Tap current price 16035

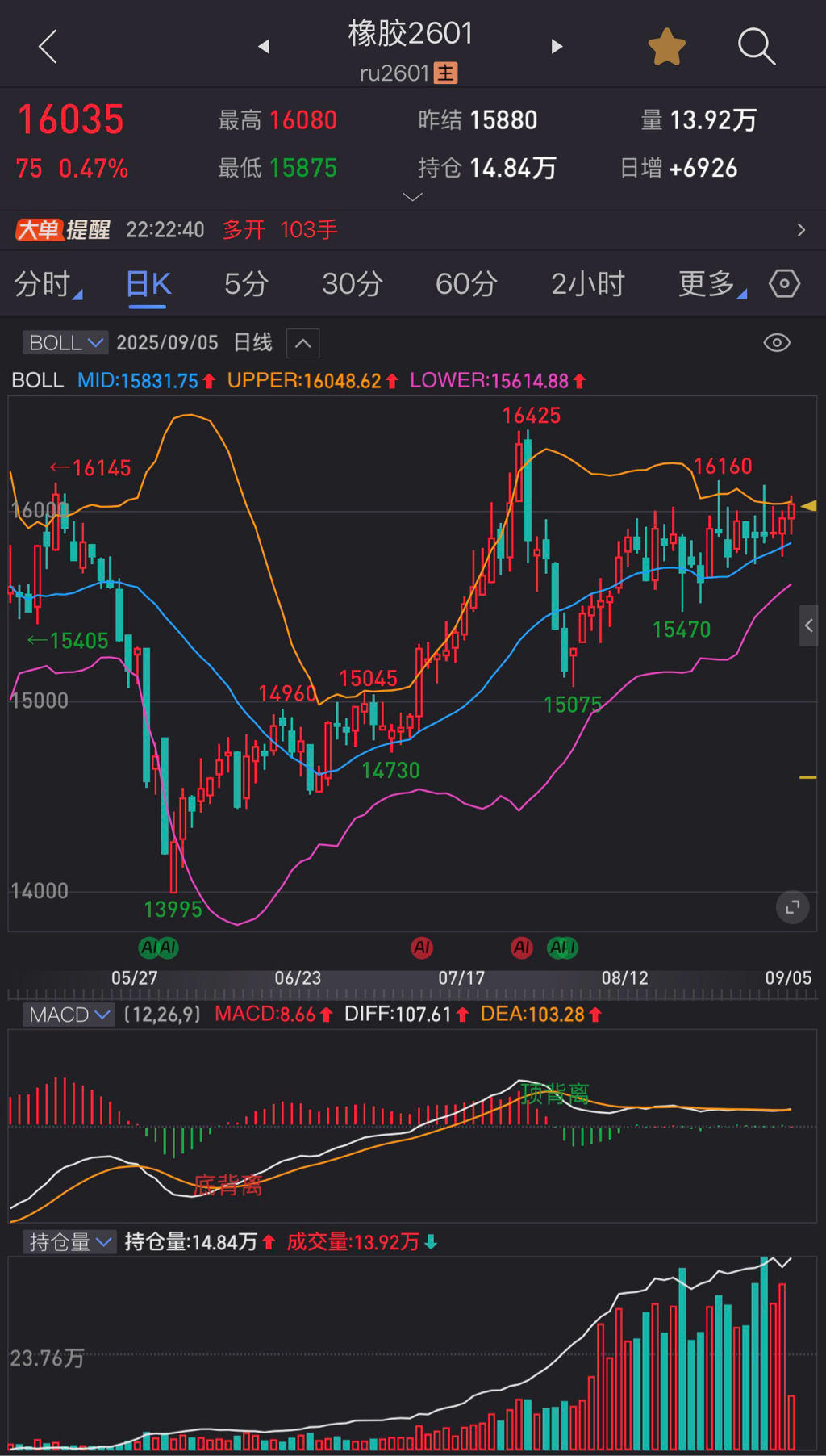(x=71, y=119)
